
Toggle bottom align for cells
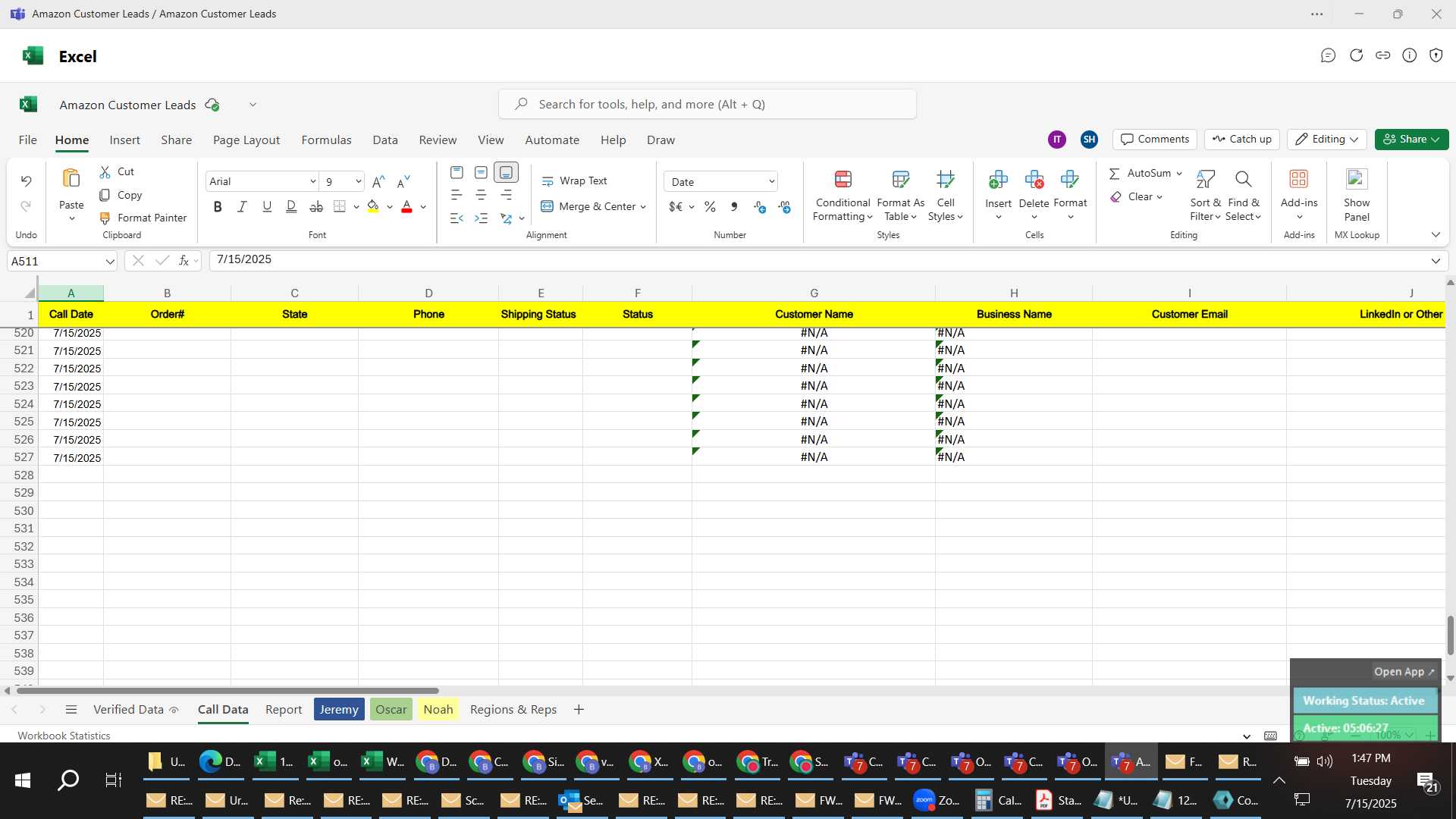pos(506,173)
